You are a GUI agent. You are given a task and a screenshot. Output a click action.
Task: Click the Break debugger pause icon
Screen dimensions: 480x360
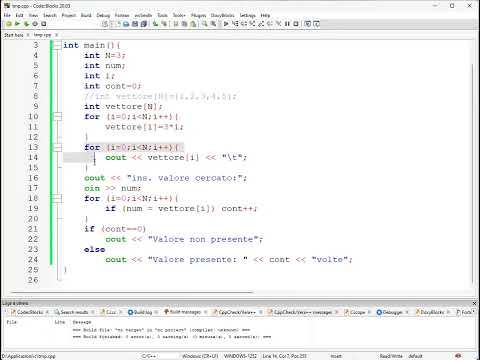coord(287,24)
